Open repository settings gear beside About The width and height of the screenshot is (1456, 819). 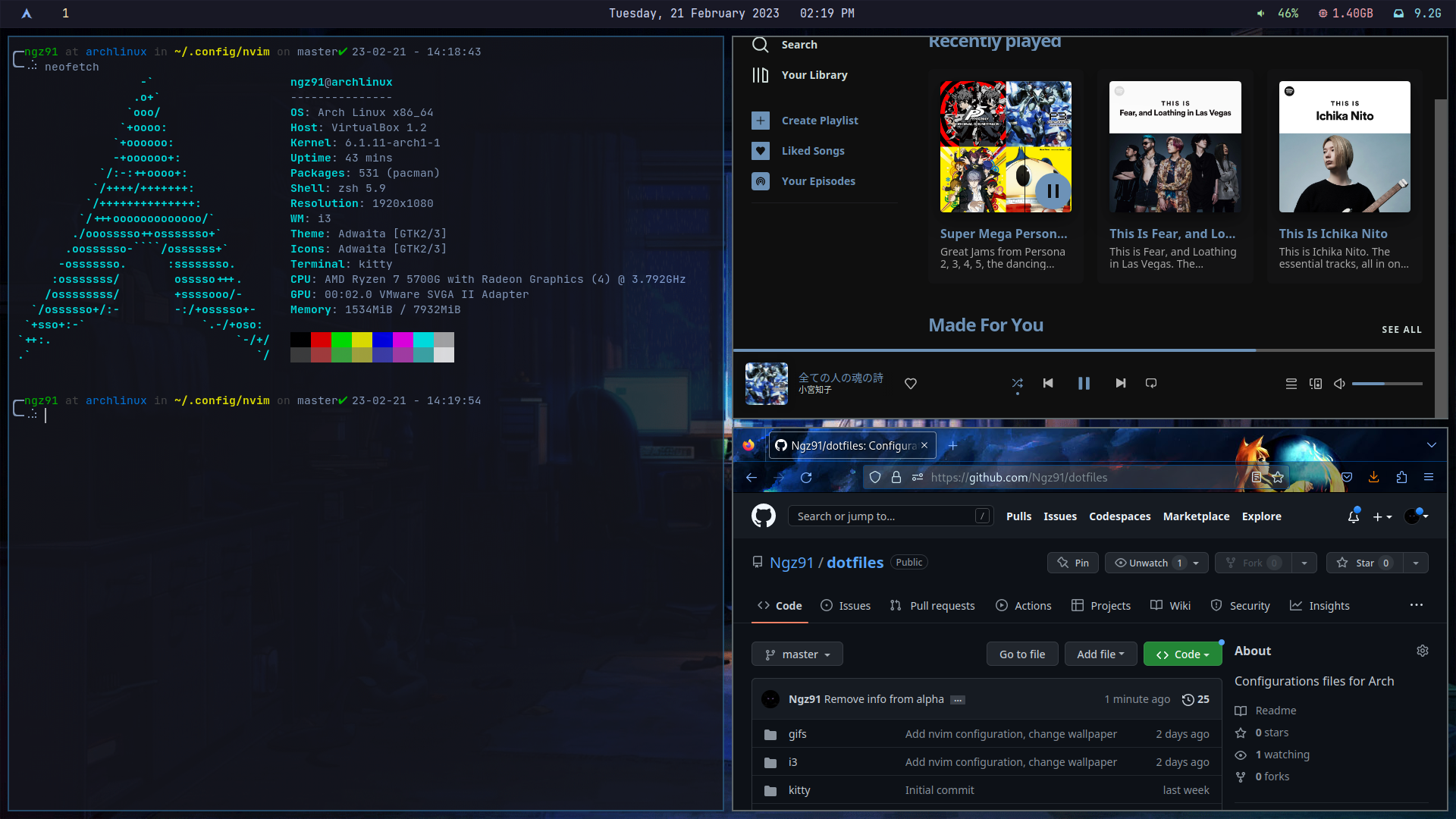1422,651
